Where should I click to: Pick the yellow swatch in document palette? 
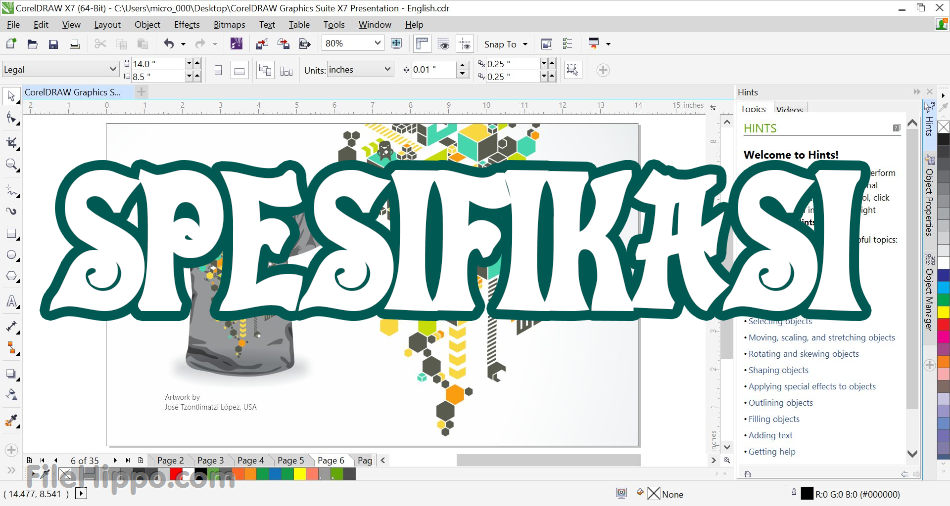[x=300, y=474]
